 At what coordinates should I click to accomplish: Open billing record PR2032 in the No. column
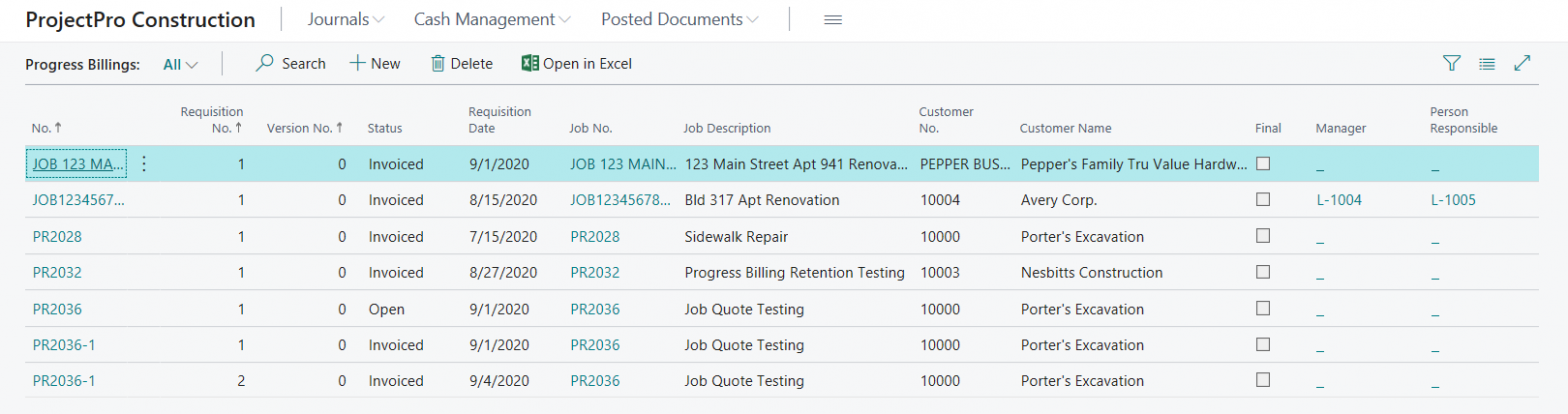[x=57, y=272]
